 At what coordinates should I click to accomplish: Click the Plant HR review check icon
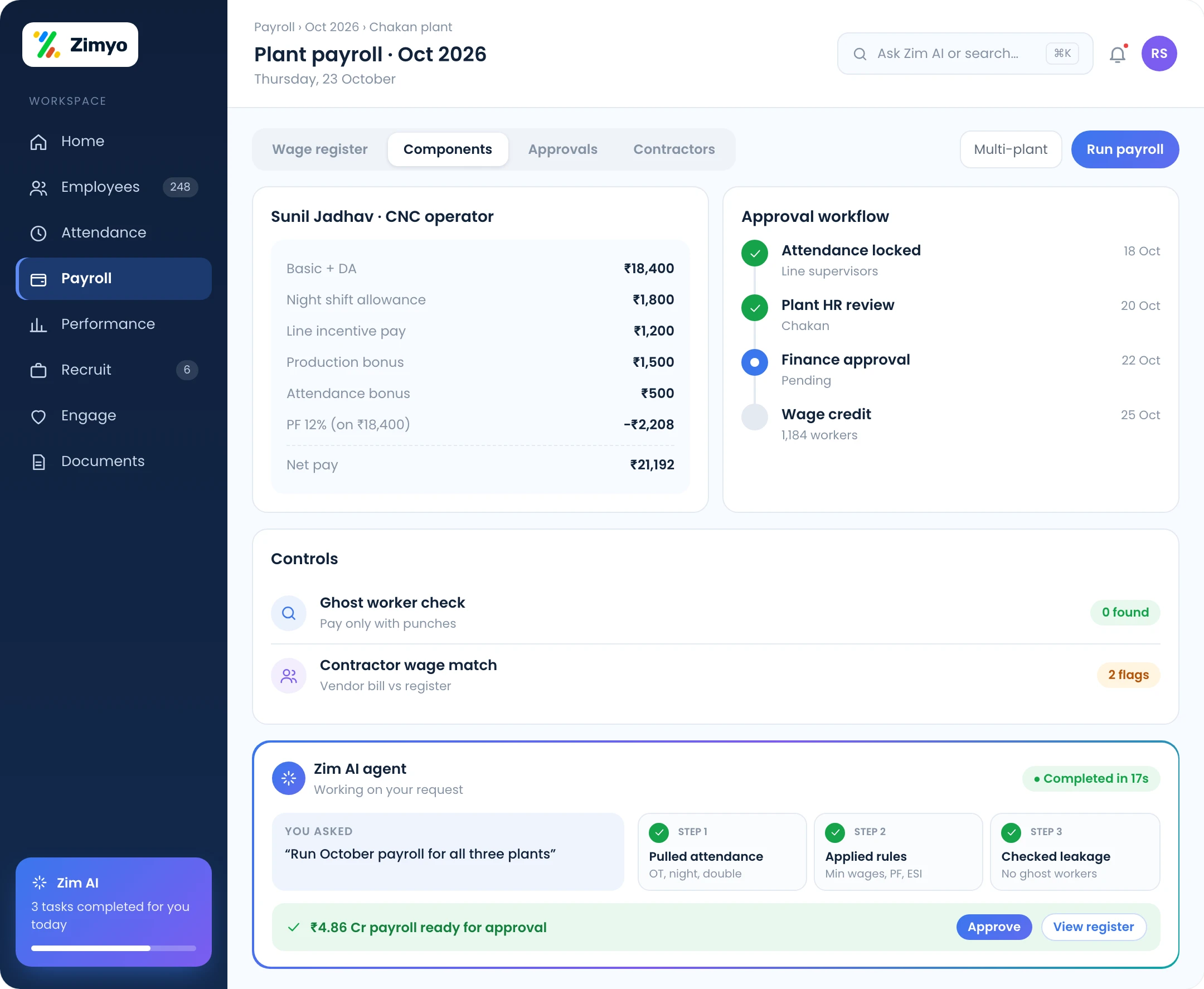pyautogui.click(x=755, y=308)
